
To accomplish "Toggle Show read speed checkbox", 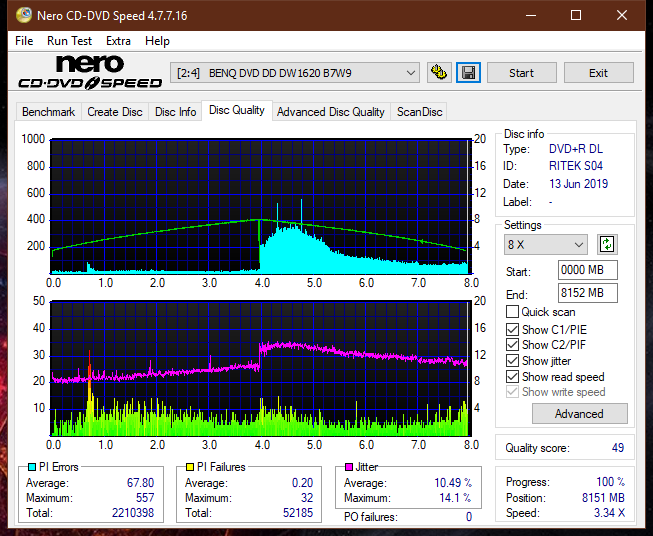I will 512,376.
